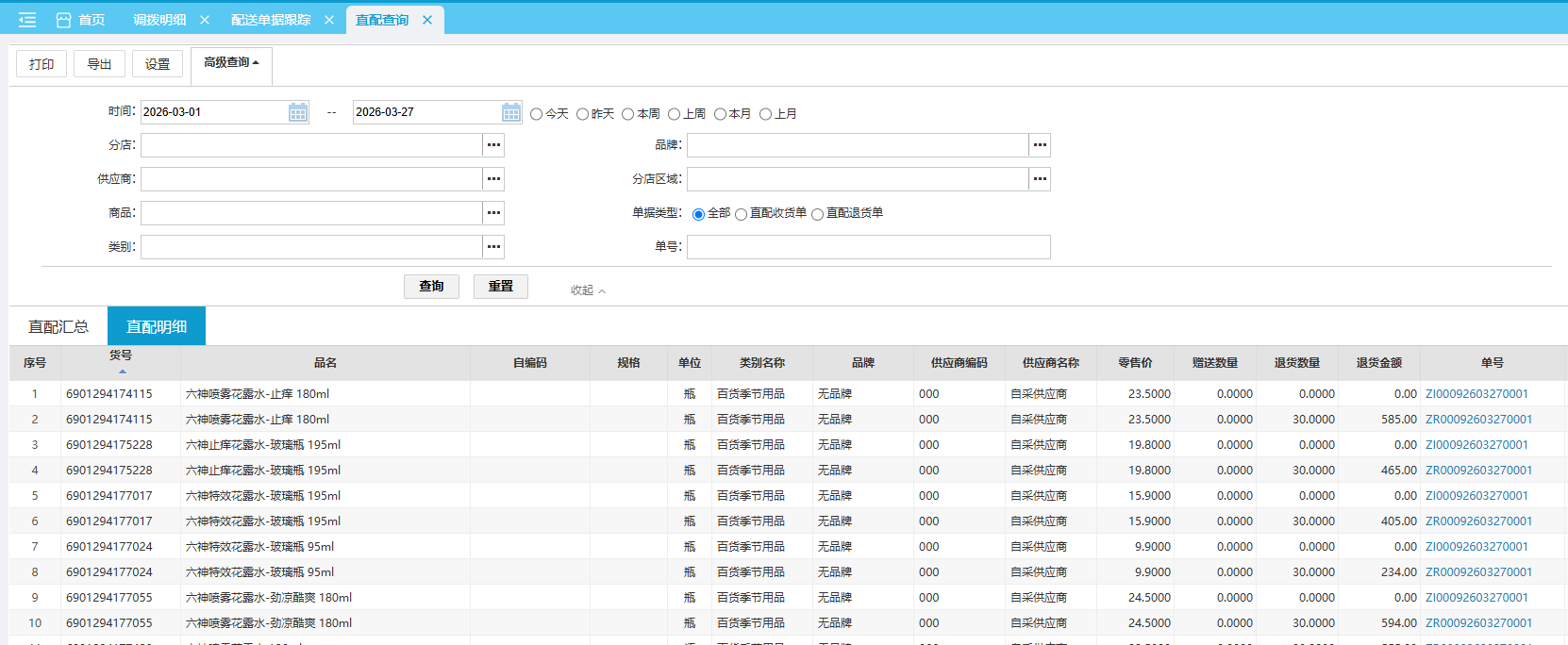Open the start date calendar picker
Viewport: 1568px width, 645px height.
(x=297, y=113)
